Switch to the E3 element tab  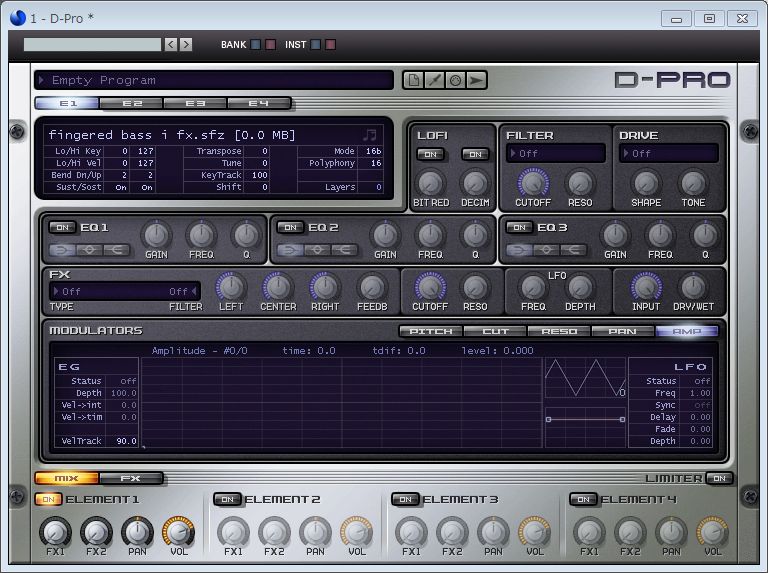point(195,103)
